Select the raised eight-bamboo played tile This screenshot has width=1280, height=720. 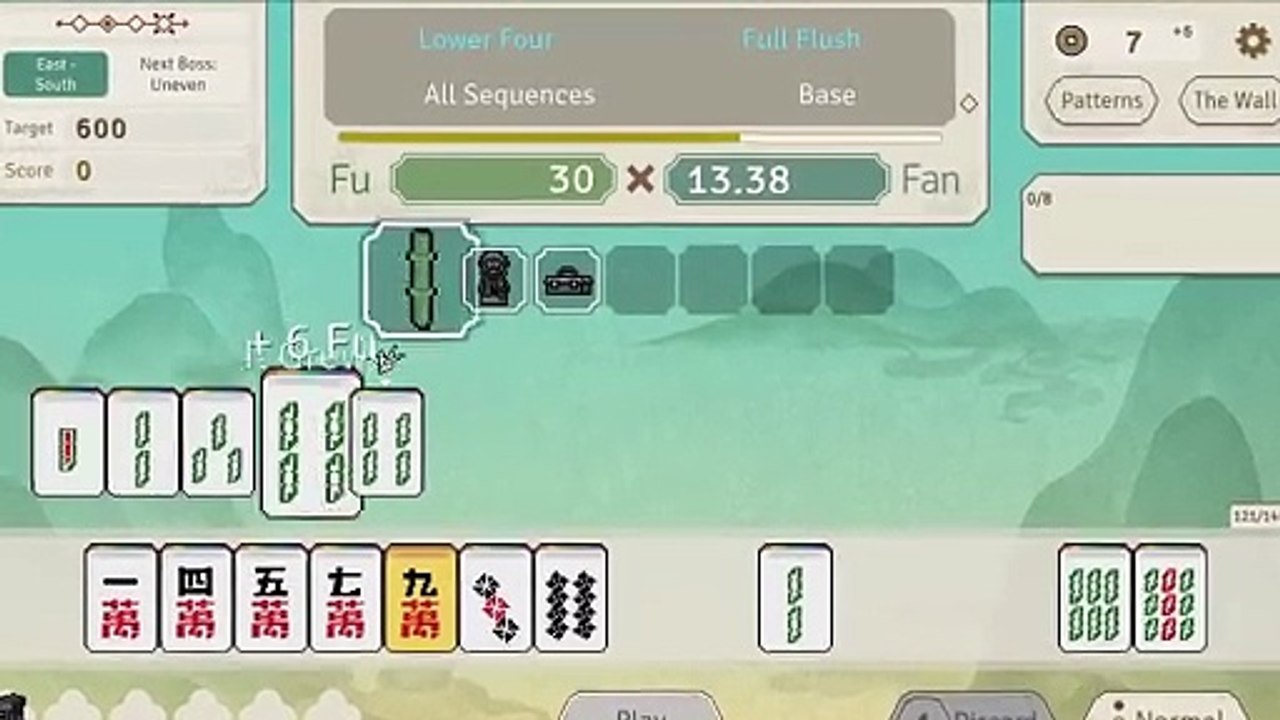click(311, 442)
